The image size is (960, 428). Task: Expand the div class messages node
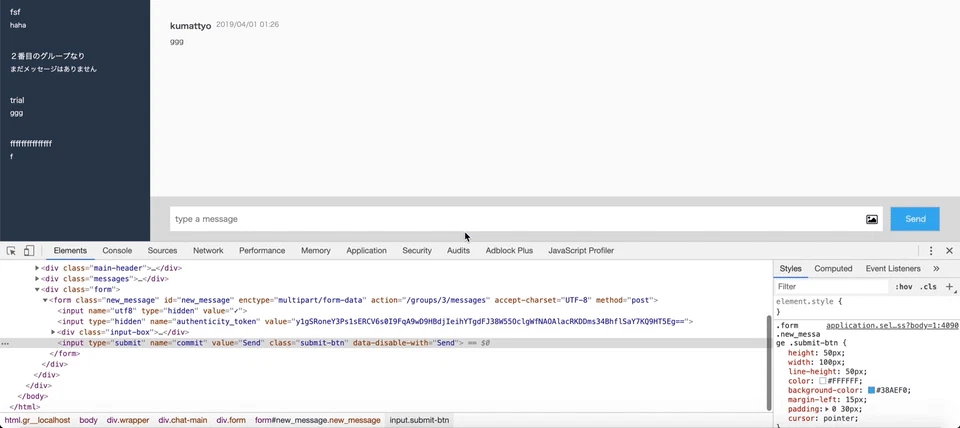coord(37,279)
